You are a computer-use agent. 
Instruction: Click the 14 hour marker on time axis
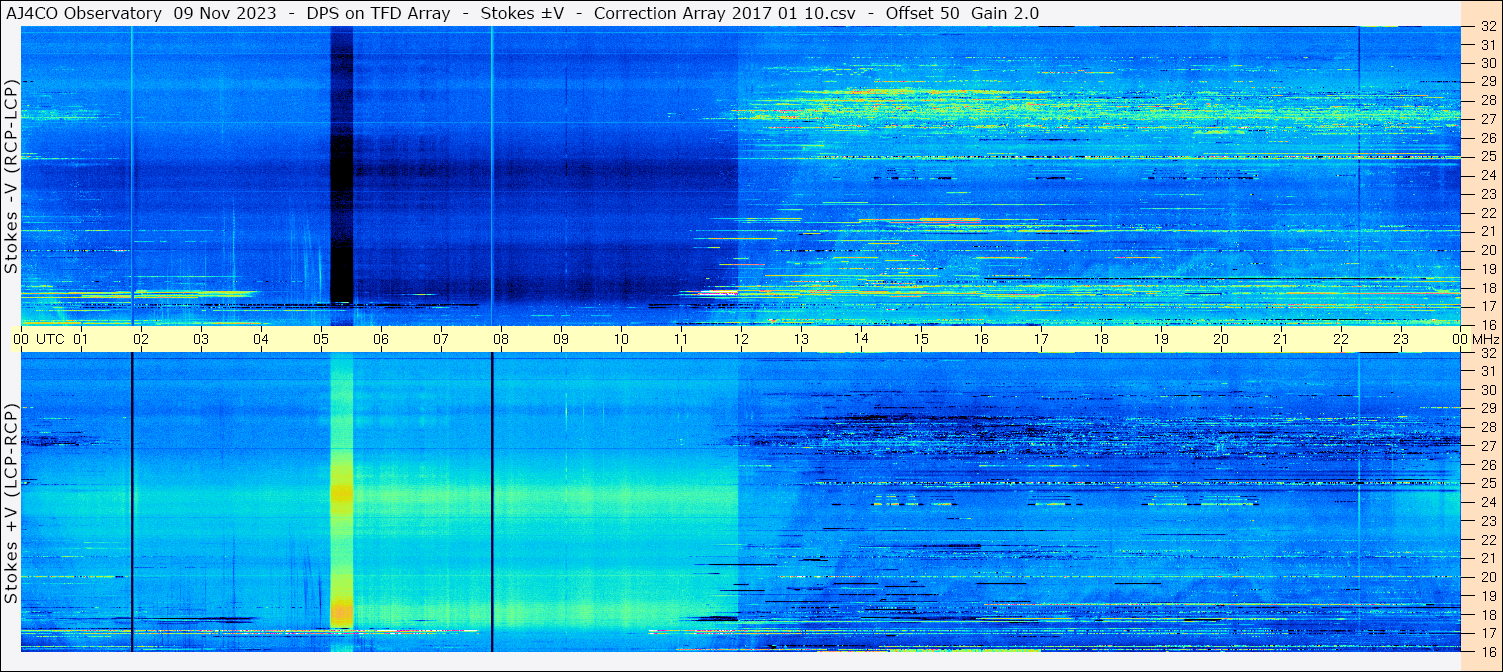tap(861, 339)
